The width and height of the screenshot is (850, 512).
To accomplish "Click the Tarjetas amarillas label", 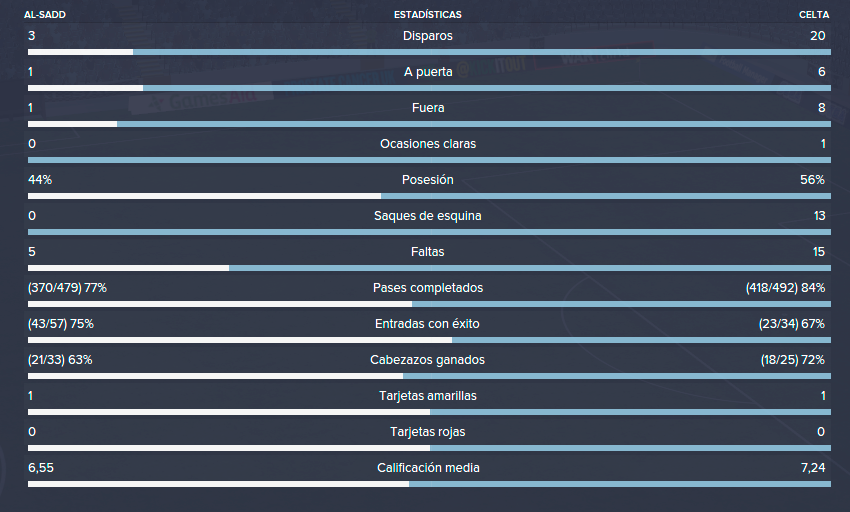I will [x=428, y=396].
